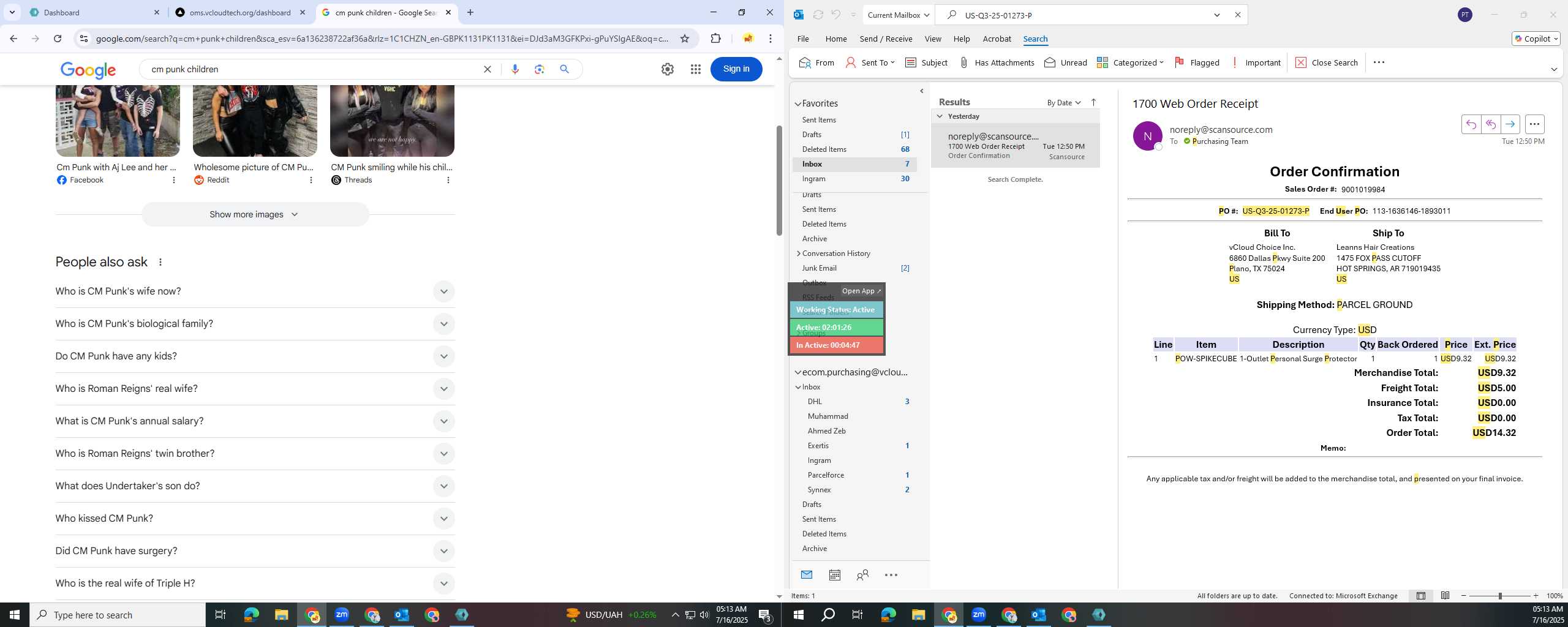The image size is (1568, 627).
Task: Open Outlook File menu
Action: click(803, 39)
